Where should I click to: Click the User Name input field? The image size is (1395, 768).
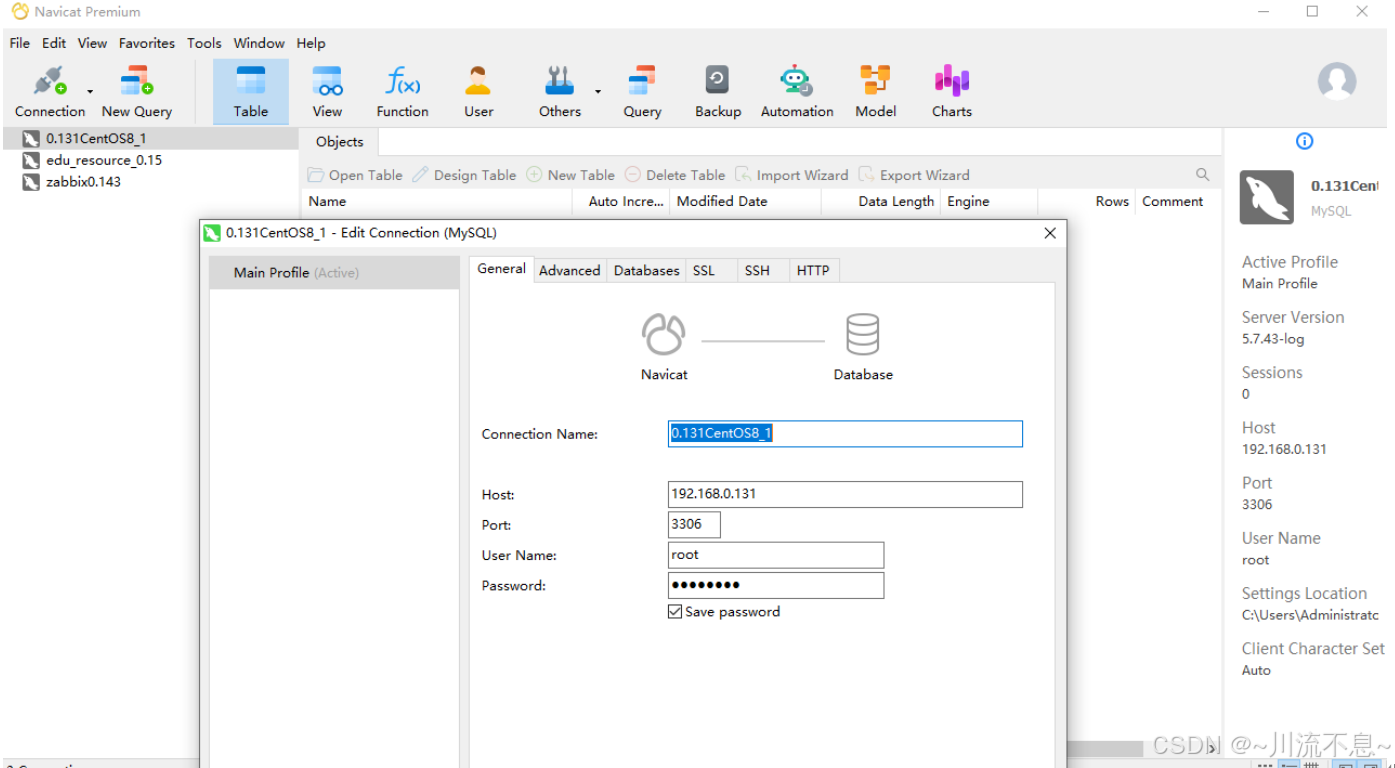(x=776, y=555)
